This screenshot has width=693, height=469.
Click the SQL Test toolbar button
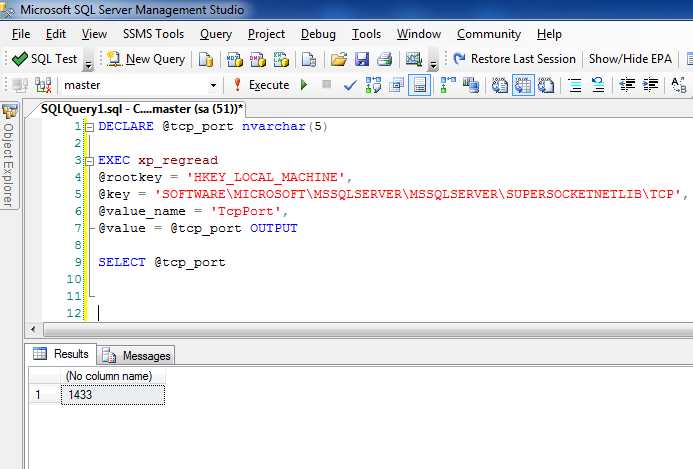(x=45, y=59)
